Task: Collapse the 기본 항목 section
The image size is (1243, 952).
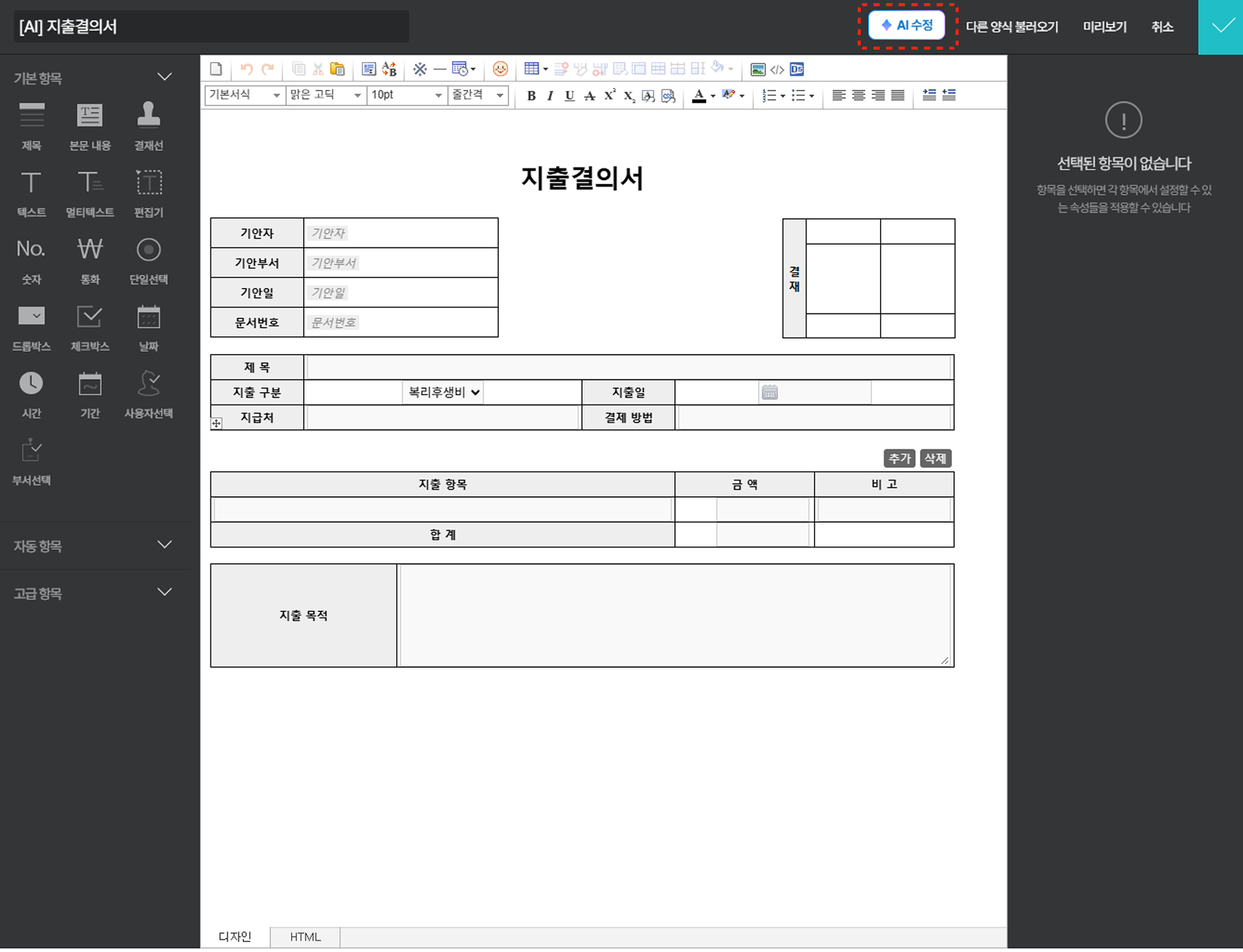Action: click(x=164, y=77)
